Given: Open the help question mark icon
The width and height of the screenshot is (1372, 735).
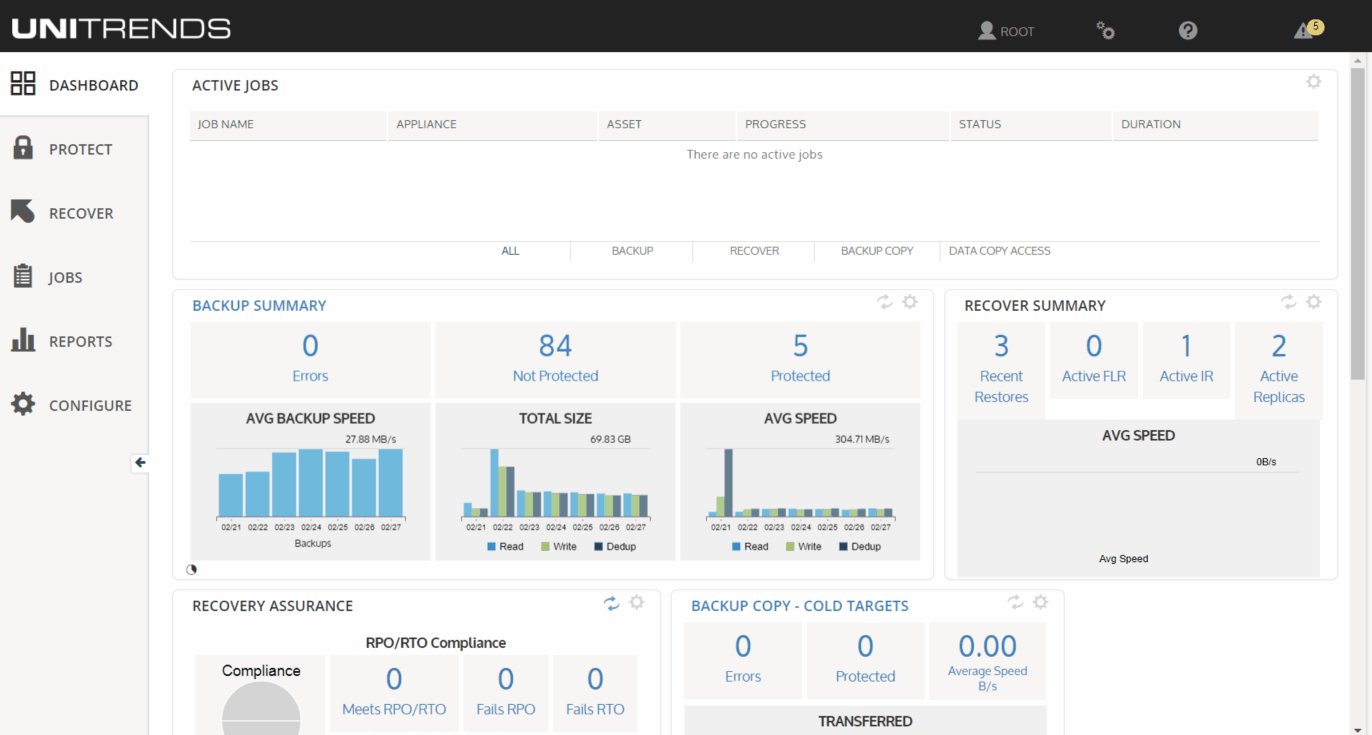Looking at the screenshot, I should tap(1188, 30).
